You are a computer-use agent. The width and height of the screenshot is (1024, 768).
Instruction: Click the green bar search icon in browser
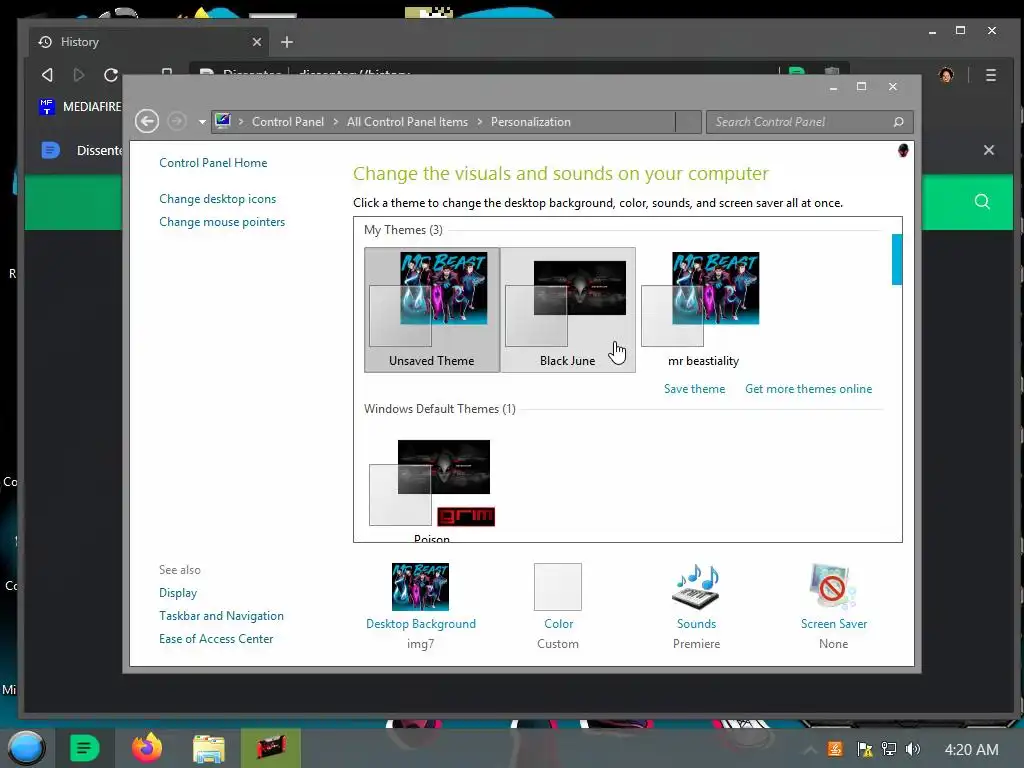click(x=982, y=201)
